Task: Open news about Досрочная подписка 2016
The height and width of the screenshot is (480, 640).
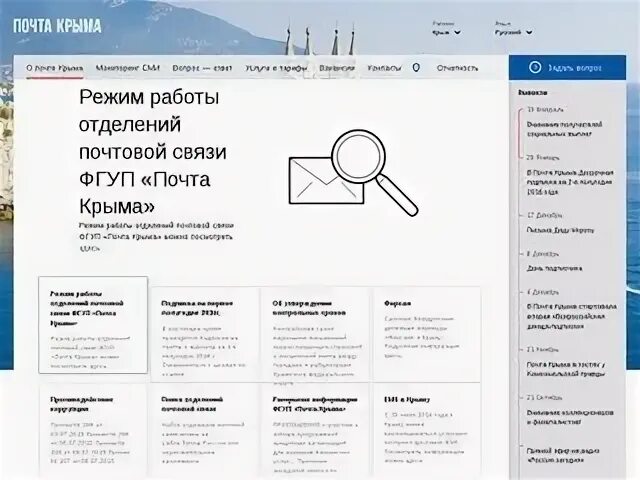Action: pos(570,182)
